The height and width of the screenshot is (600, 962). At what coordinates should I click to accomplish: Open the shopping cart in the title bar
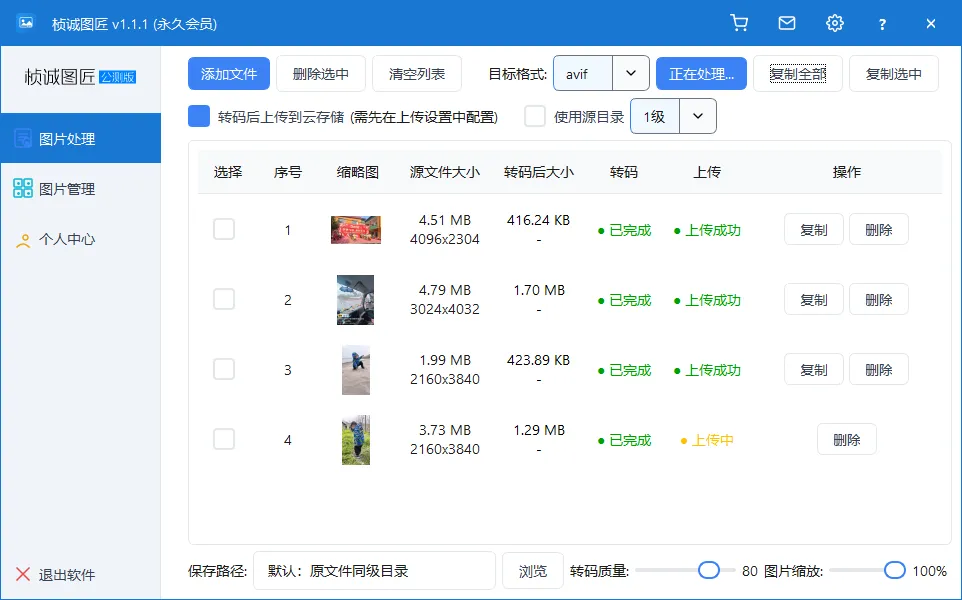pos(739,22)
